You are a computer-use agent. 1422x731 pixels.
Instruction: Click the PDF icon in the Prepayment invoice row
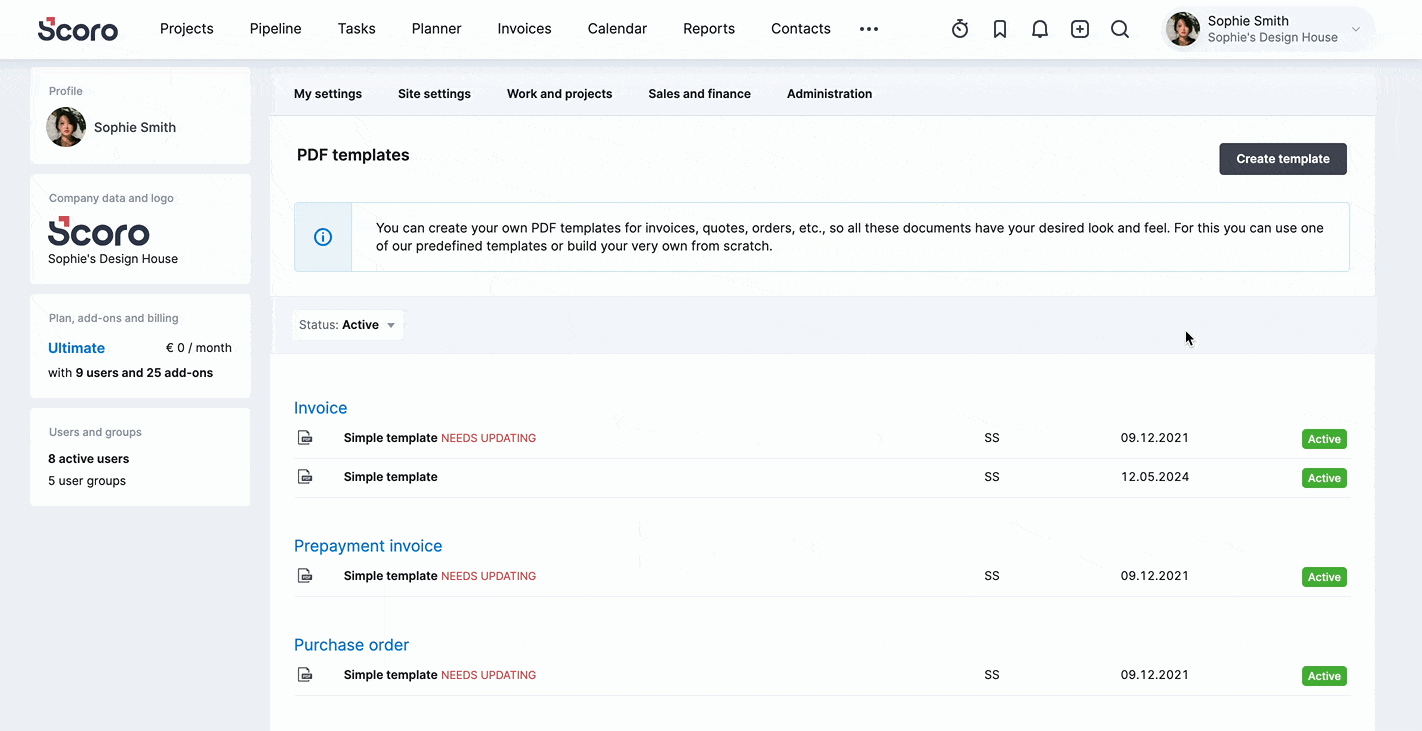point(305,576)
